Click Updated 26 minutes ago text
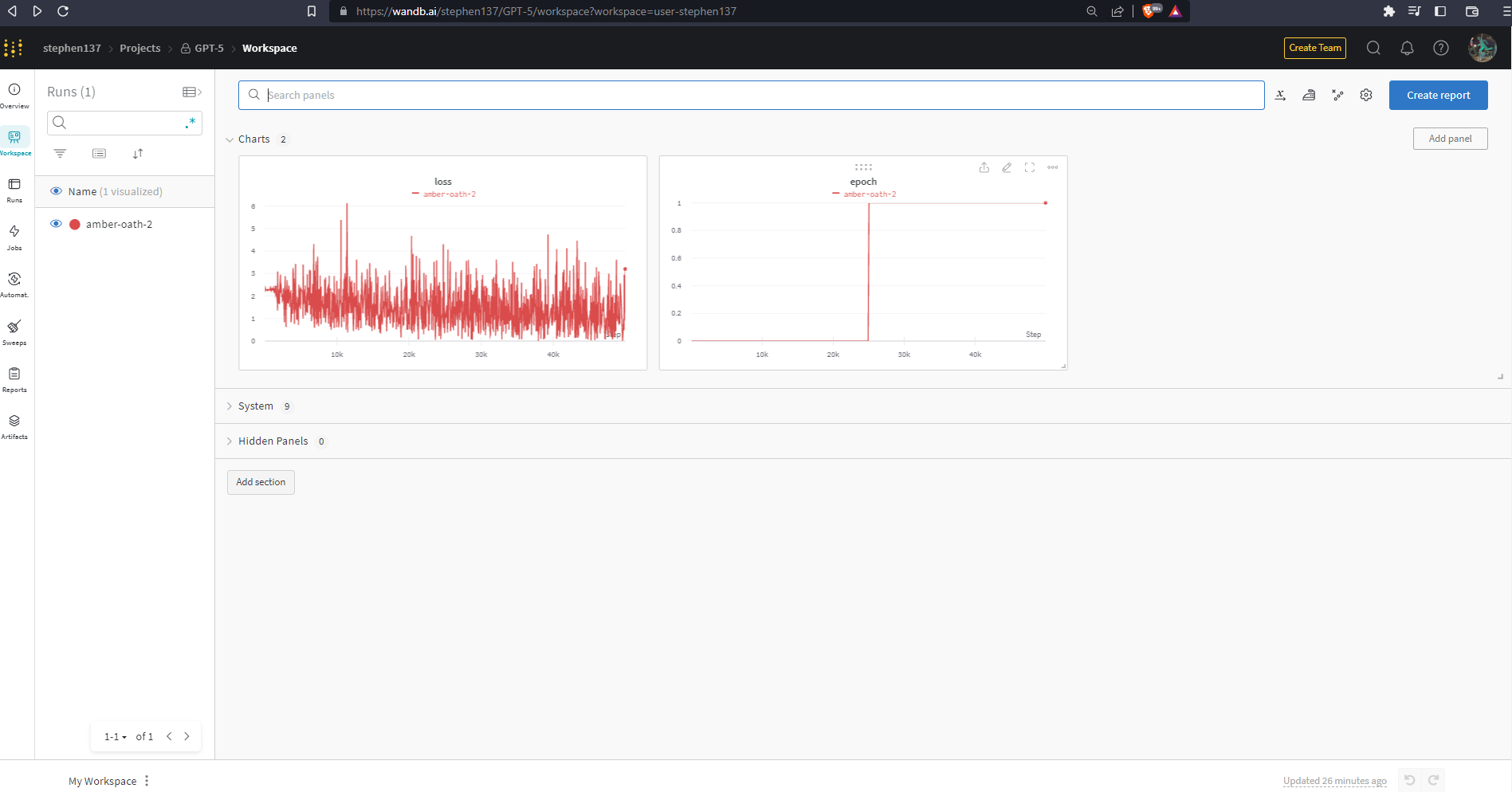 coord(1334,781)
